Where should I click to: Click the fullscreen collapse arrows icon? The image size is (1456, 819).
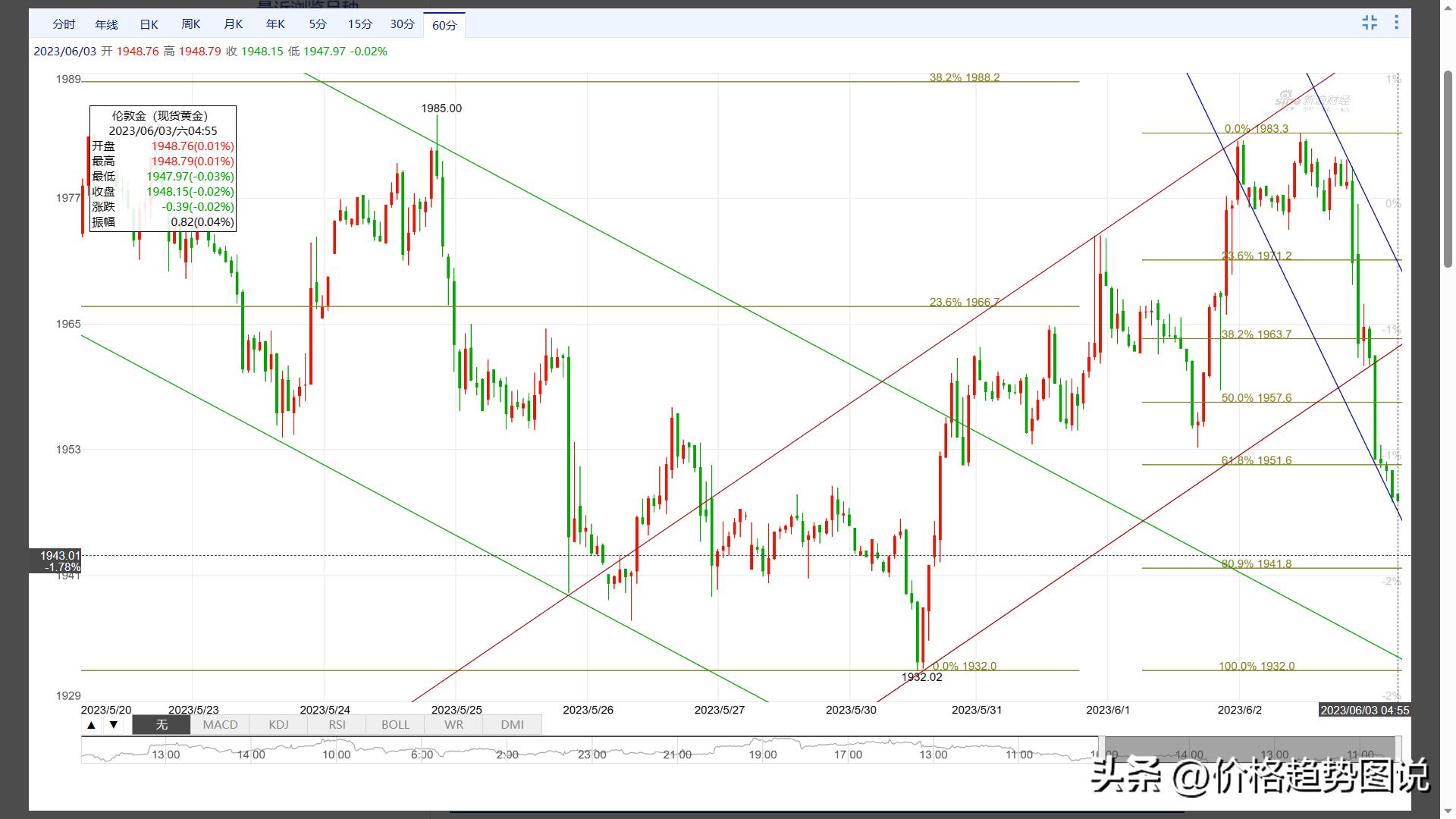[1369, 23]
